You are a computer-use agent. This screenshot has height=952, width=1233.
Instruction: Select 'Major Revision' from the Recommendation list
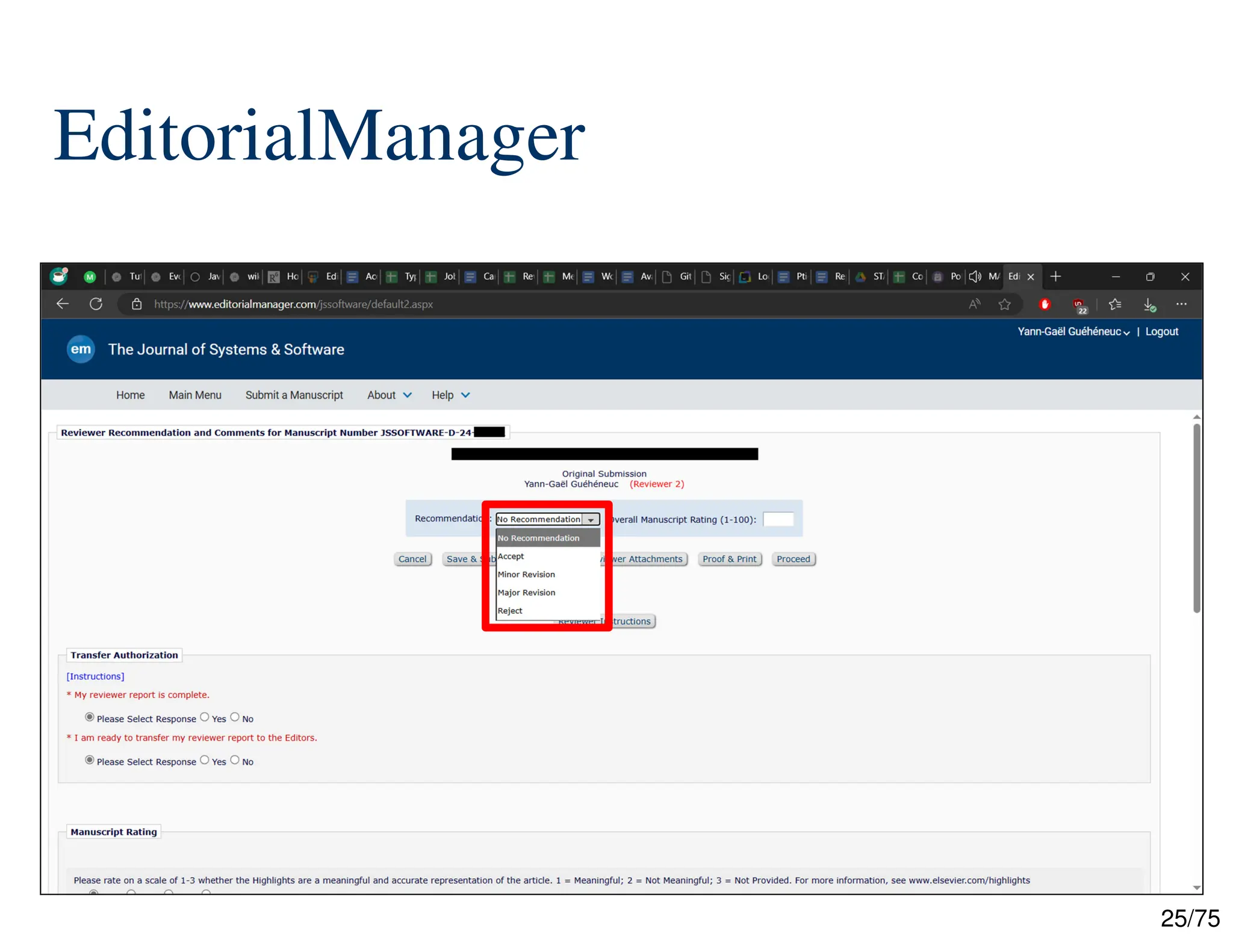[x=547, y=592]
